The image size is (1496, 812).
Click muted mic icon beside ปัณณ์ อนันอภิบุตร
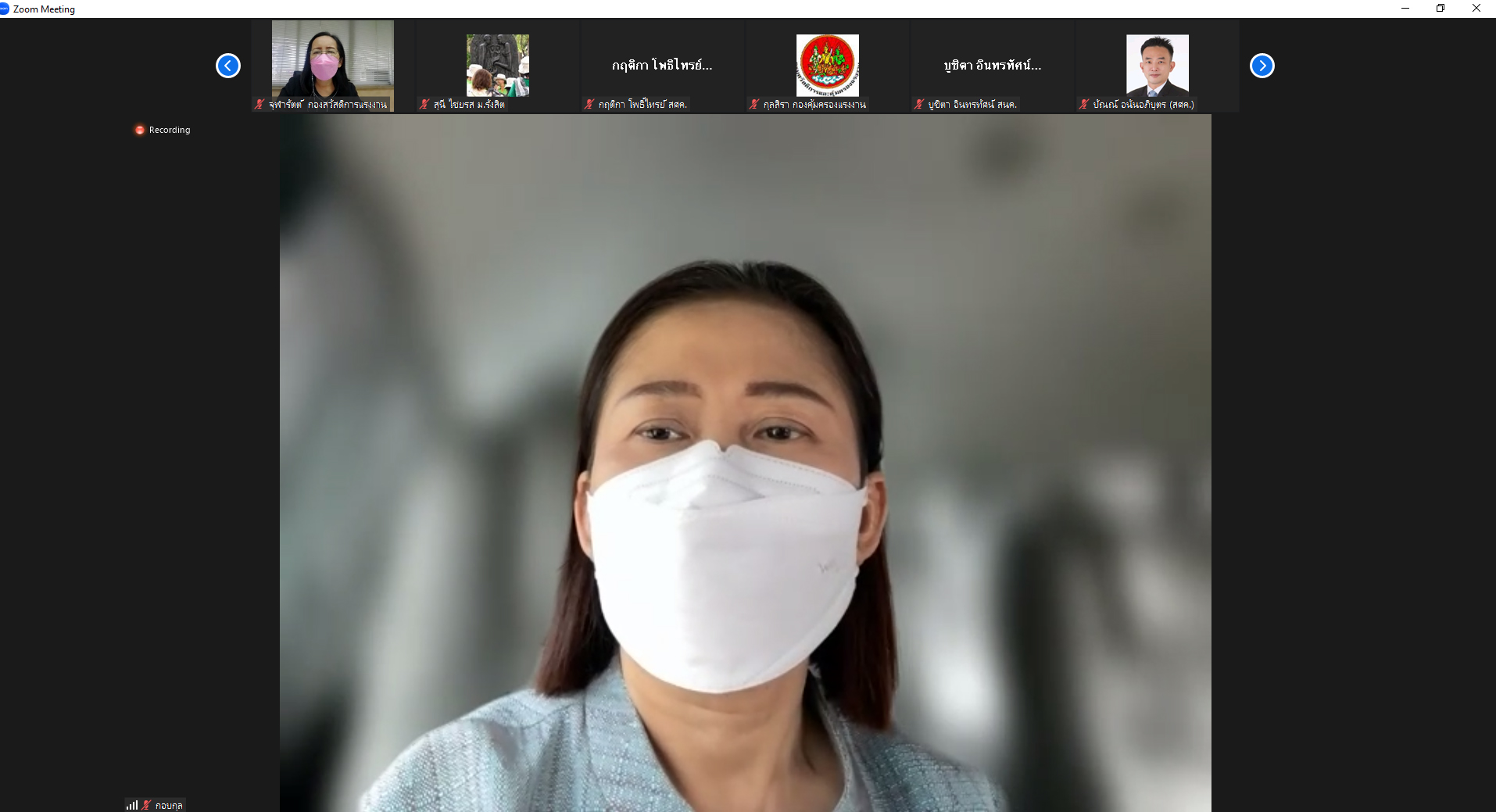pyautogui.click(x=1084, y=104)
